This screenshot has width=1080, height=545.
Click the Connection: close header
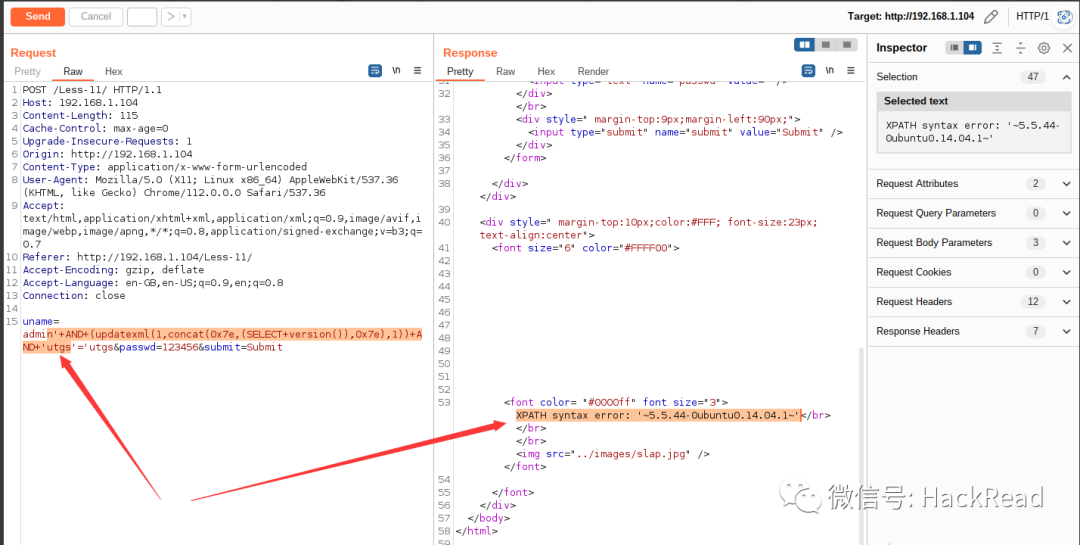pyautogui.click(x=74, y=296)
